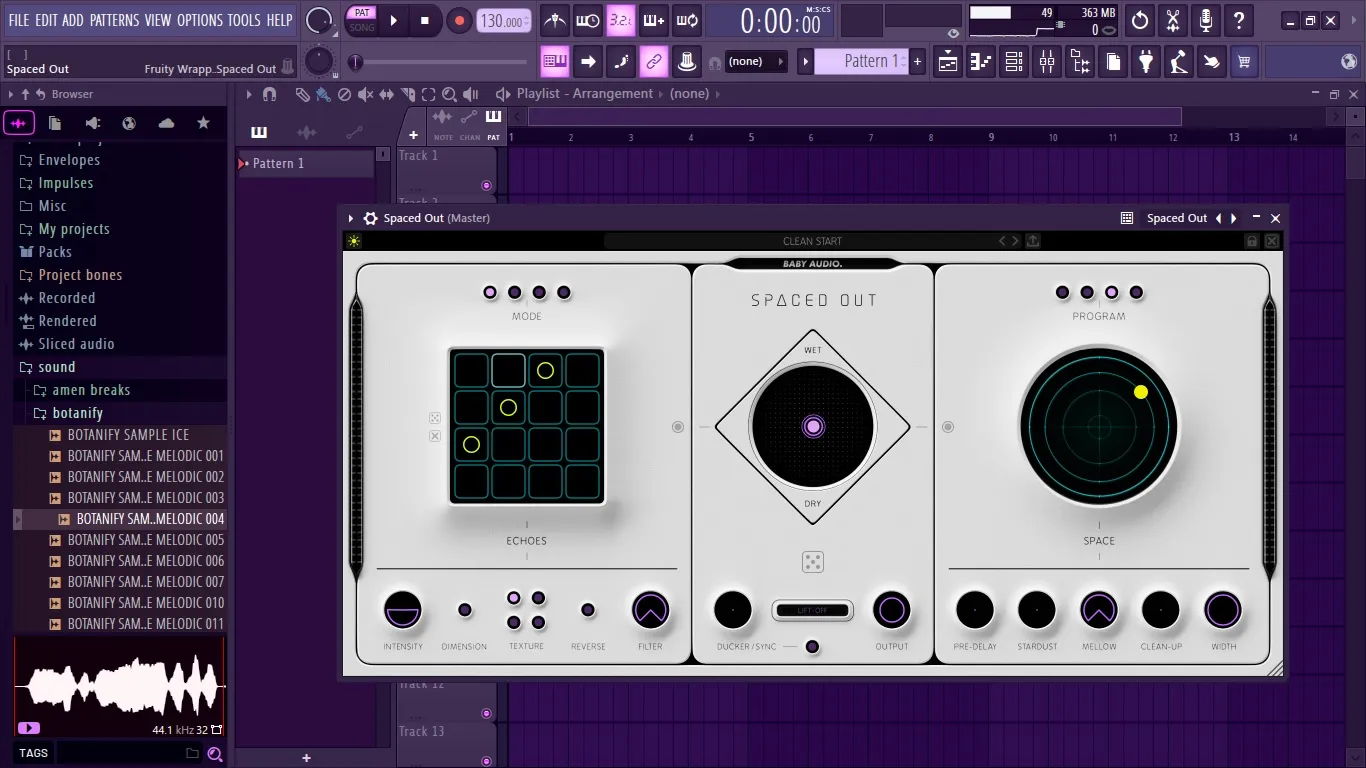
Task: Open the VIEW menu
Action: [x=158, y=20]
